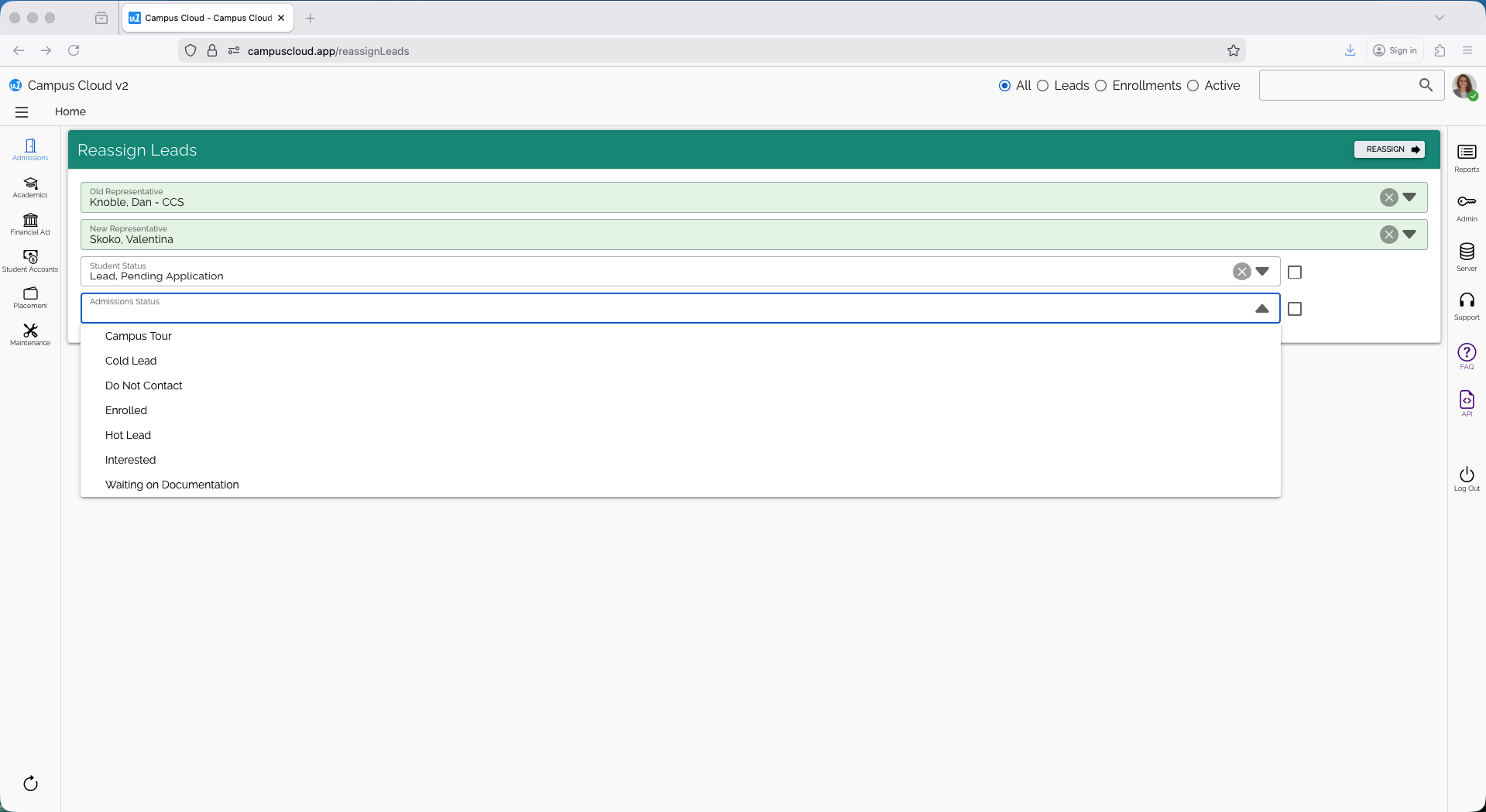Click the REASSIGN button

[x=1389, y=149]
